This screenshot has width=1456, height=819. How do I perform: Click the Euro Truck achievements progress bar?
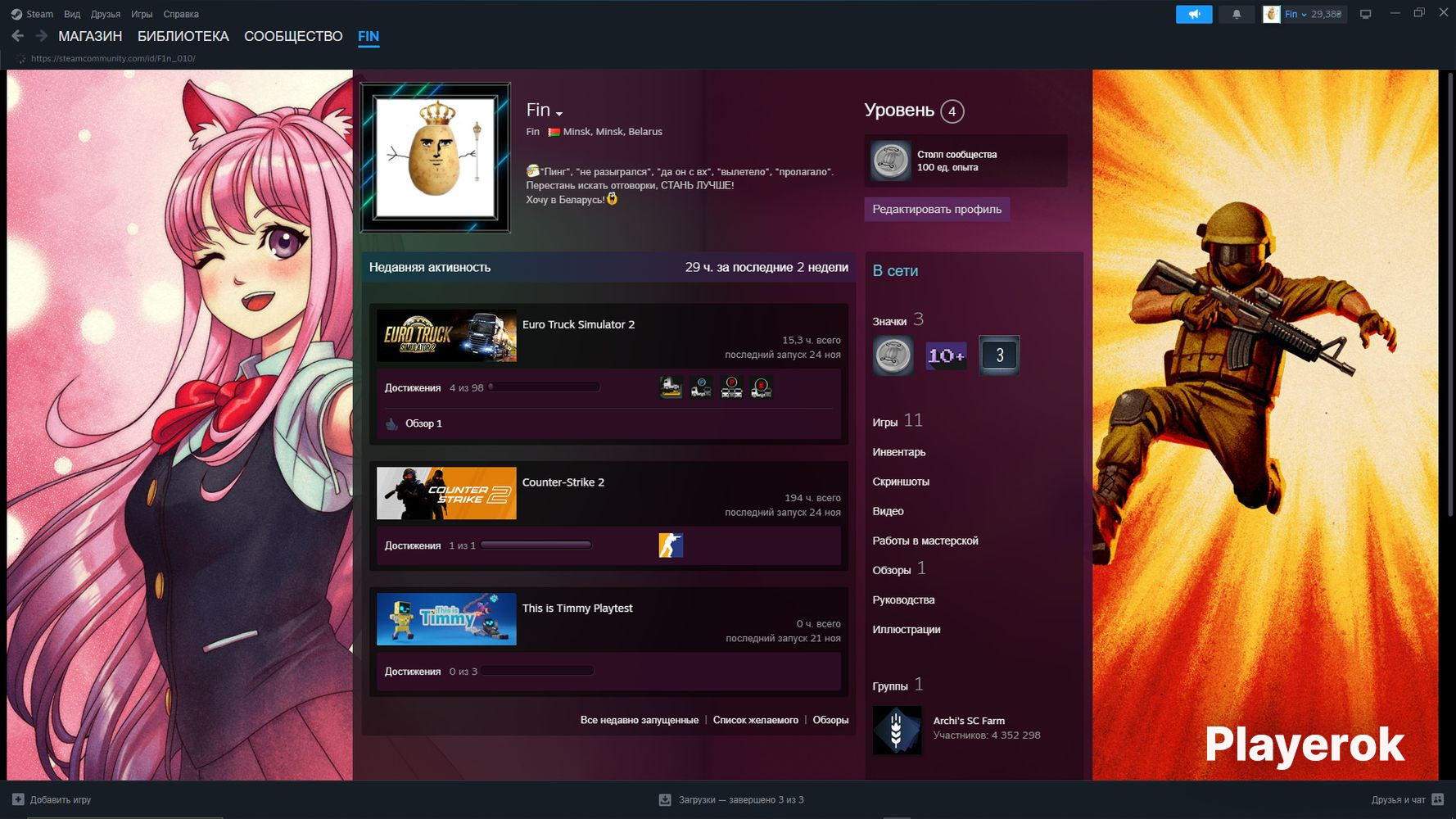point(545,387)
